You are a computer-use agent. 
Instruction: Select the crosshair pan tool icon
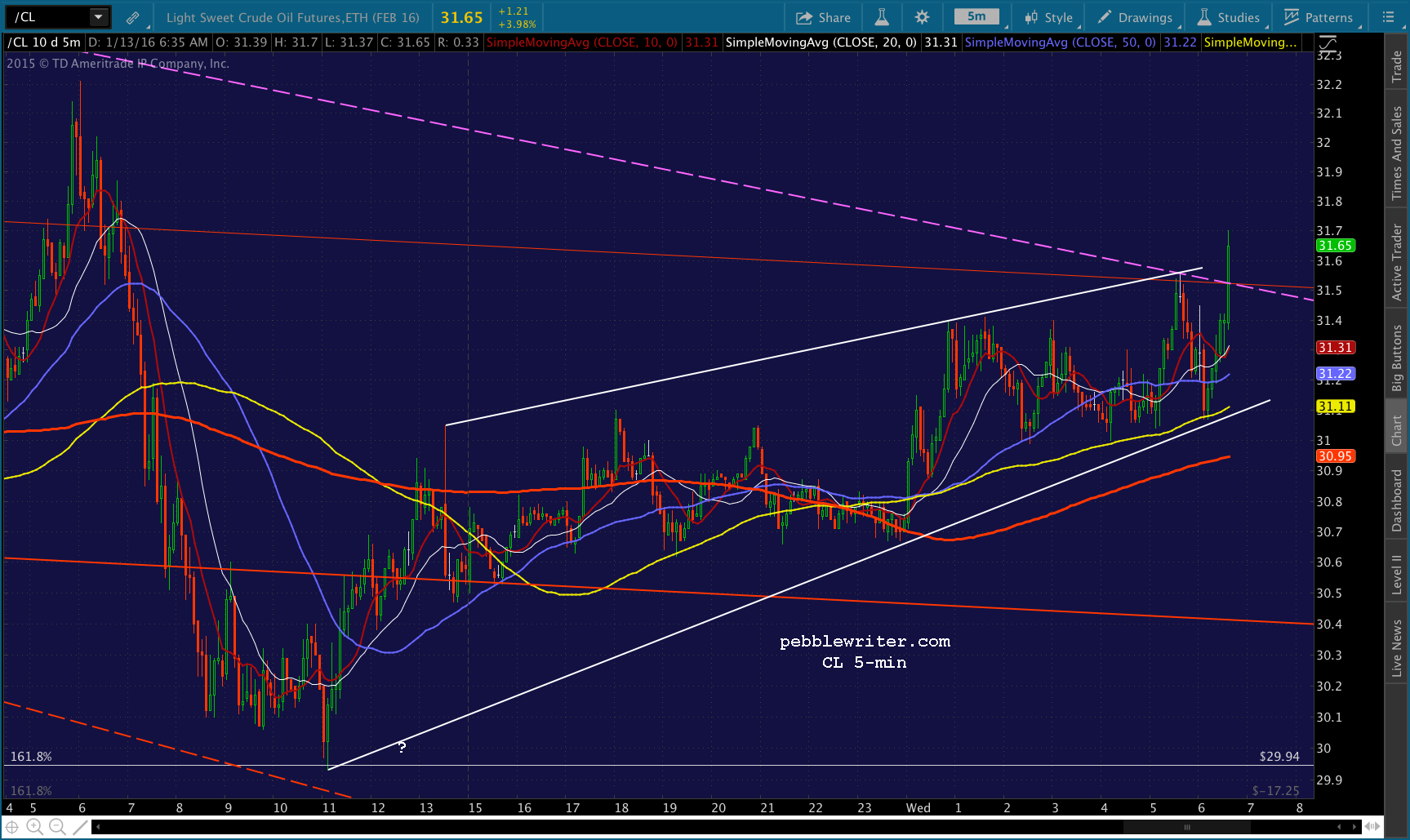11,827
